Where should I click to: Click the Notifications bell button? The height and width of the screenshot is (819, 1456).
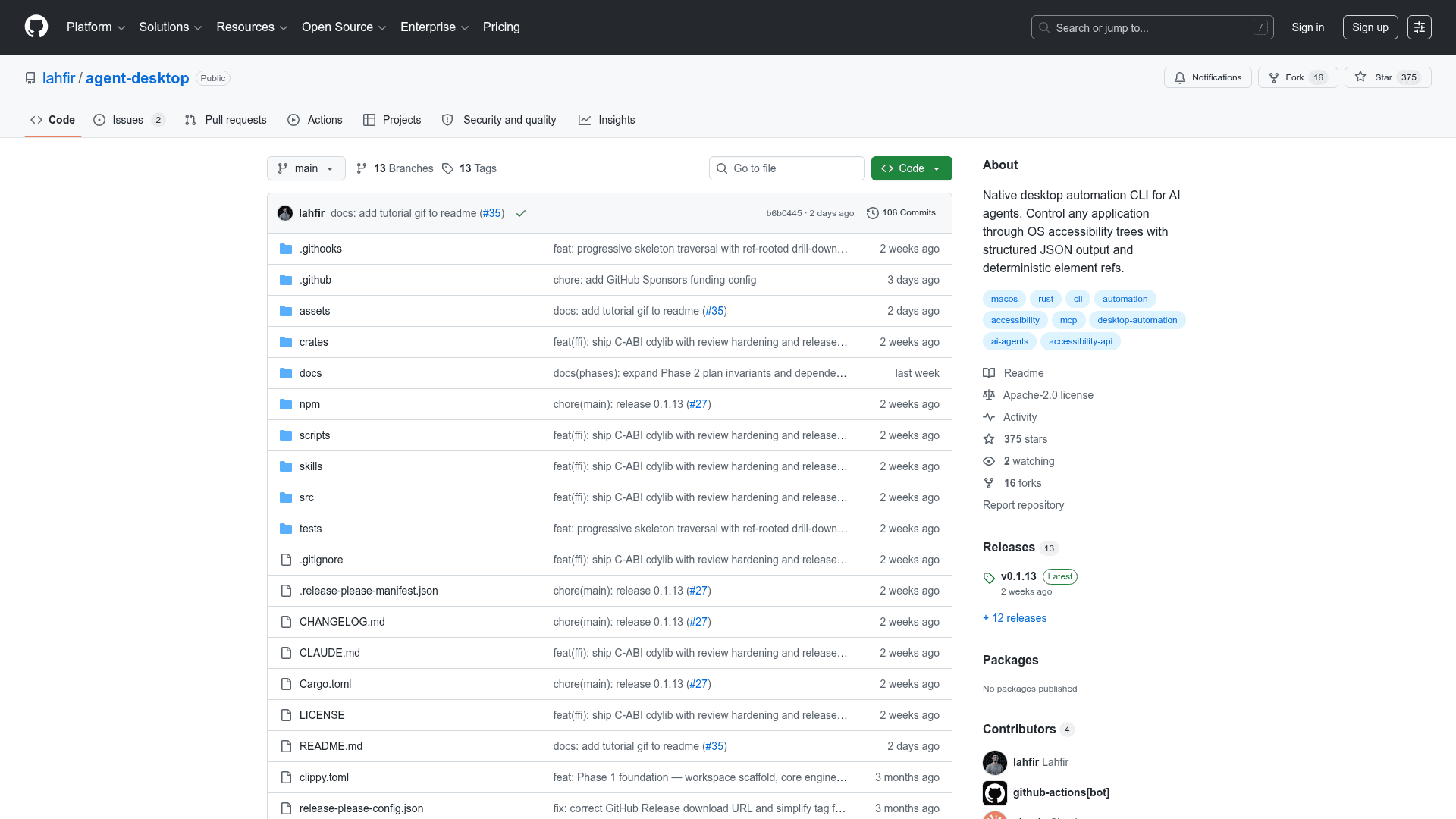[x=1207, y=77]
